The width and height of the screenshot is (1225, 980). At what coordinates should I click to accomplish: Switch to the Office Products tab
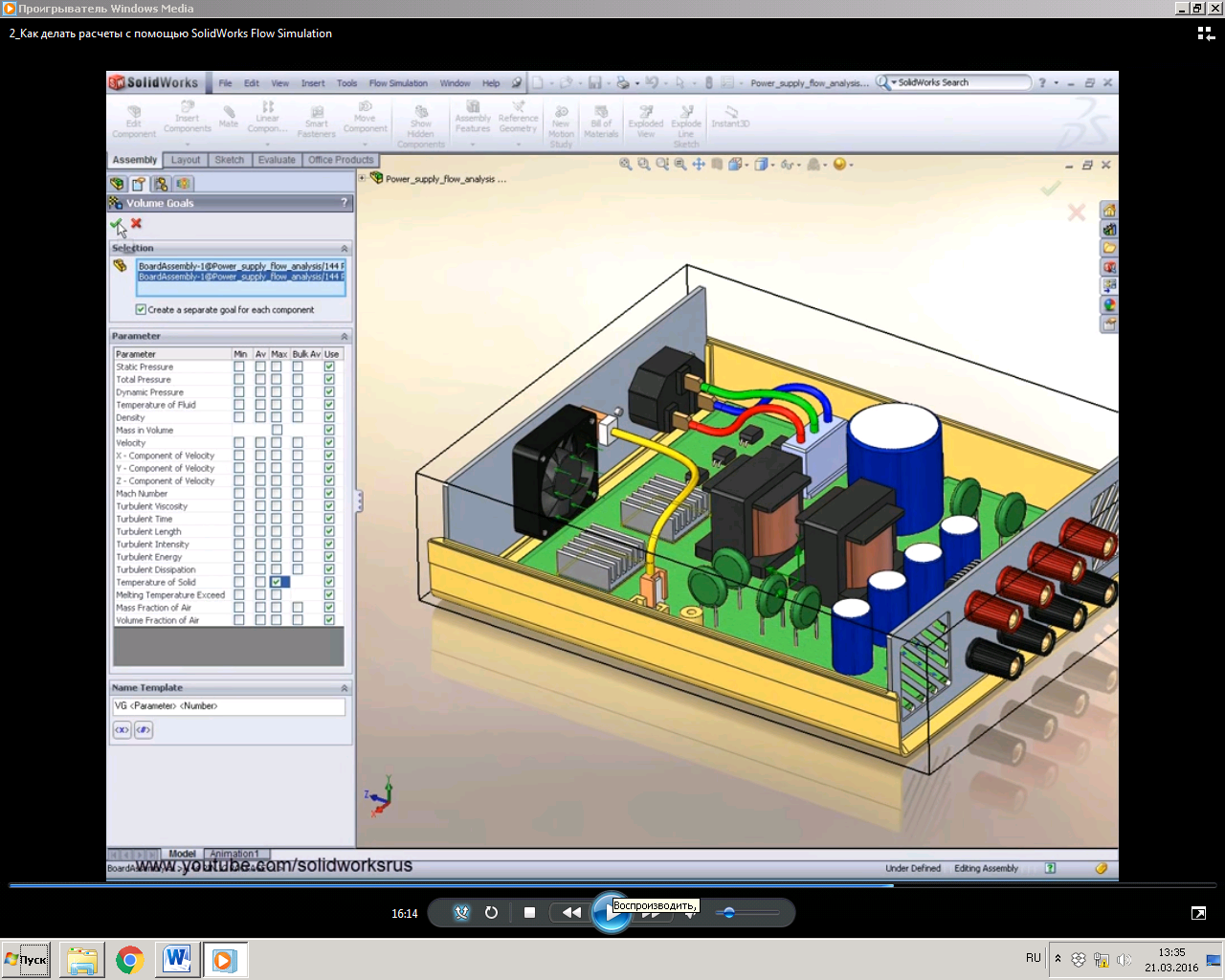point(341,160)
